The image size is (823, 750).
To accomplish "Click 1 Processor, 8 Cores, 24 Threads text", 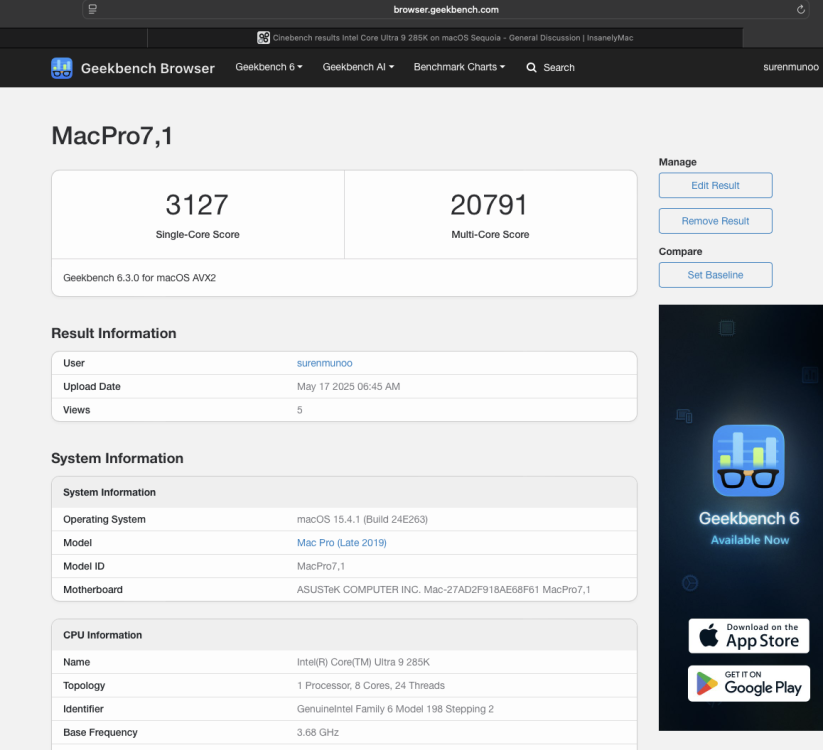I will [371, 685].
